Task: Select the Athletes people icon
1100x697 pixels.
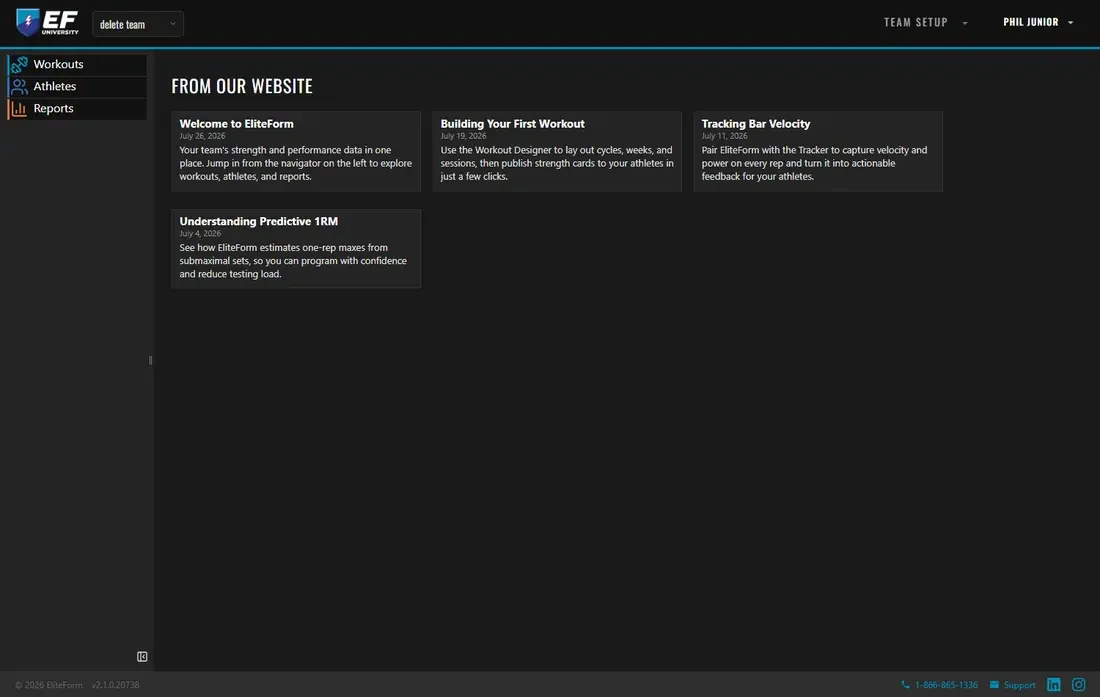Action: pos(19,86)
